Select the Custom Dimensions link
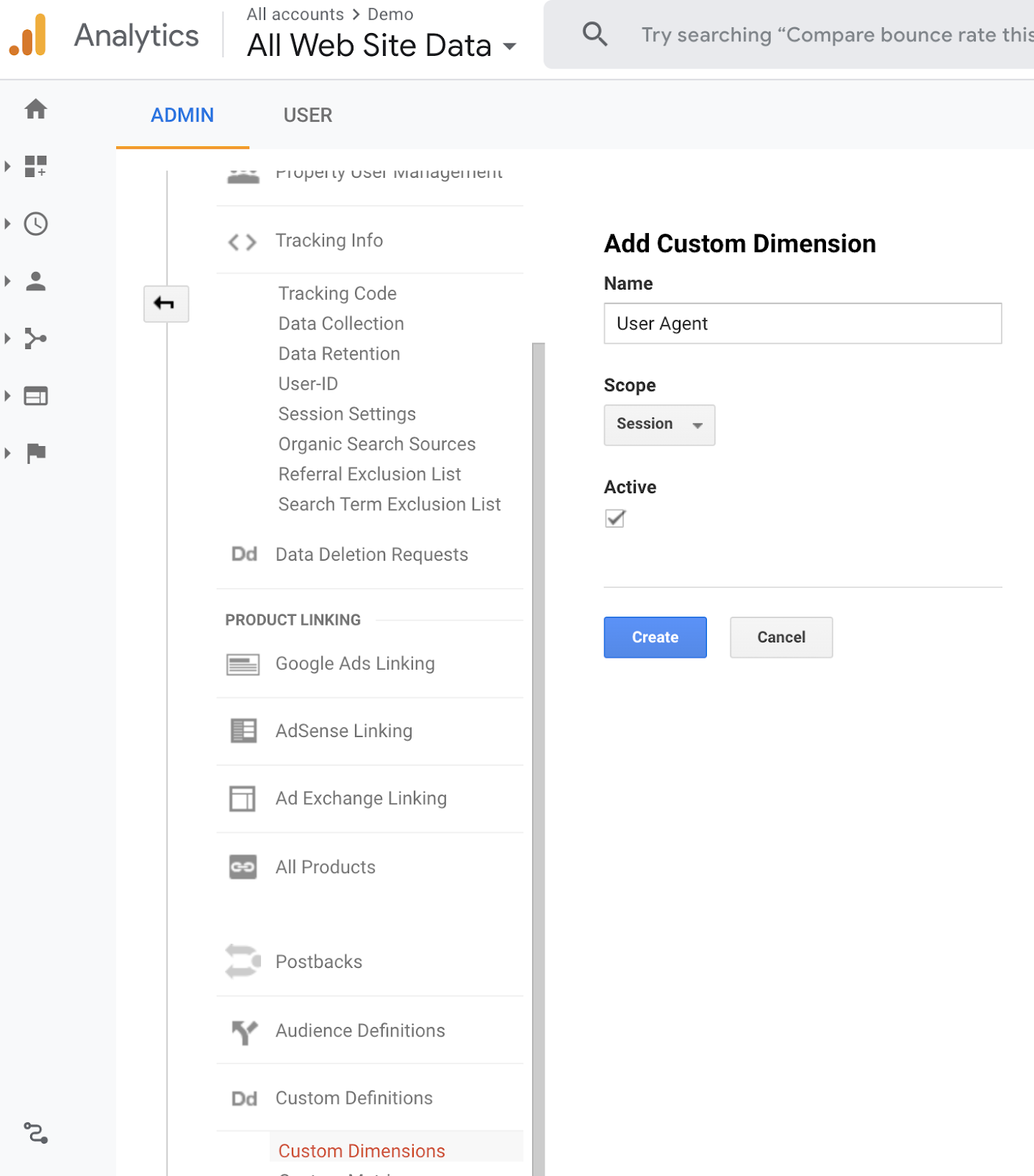Image resolution: width=1034 pixels, height=1176 pixels. [362, 1151]
